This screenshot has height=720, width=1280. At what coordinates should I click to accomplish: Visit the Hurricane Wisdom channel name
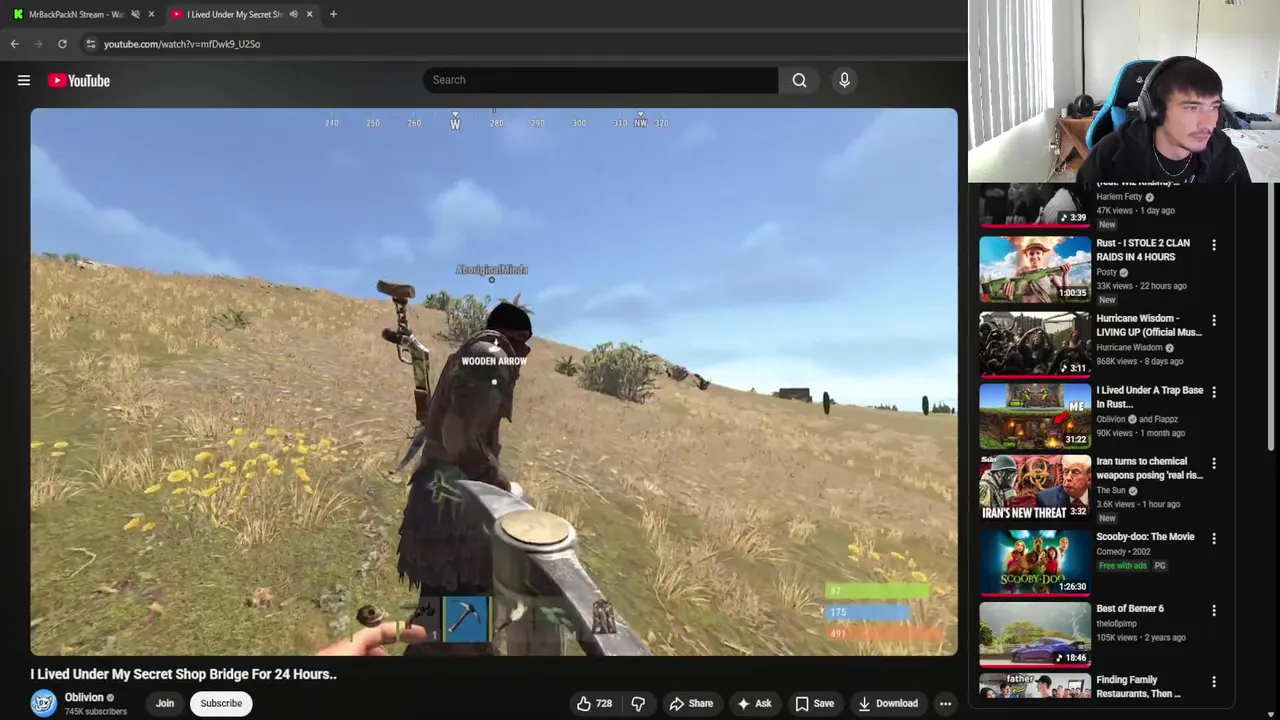(1129, 348)
